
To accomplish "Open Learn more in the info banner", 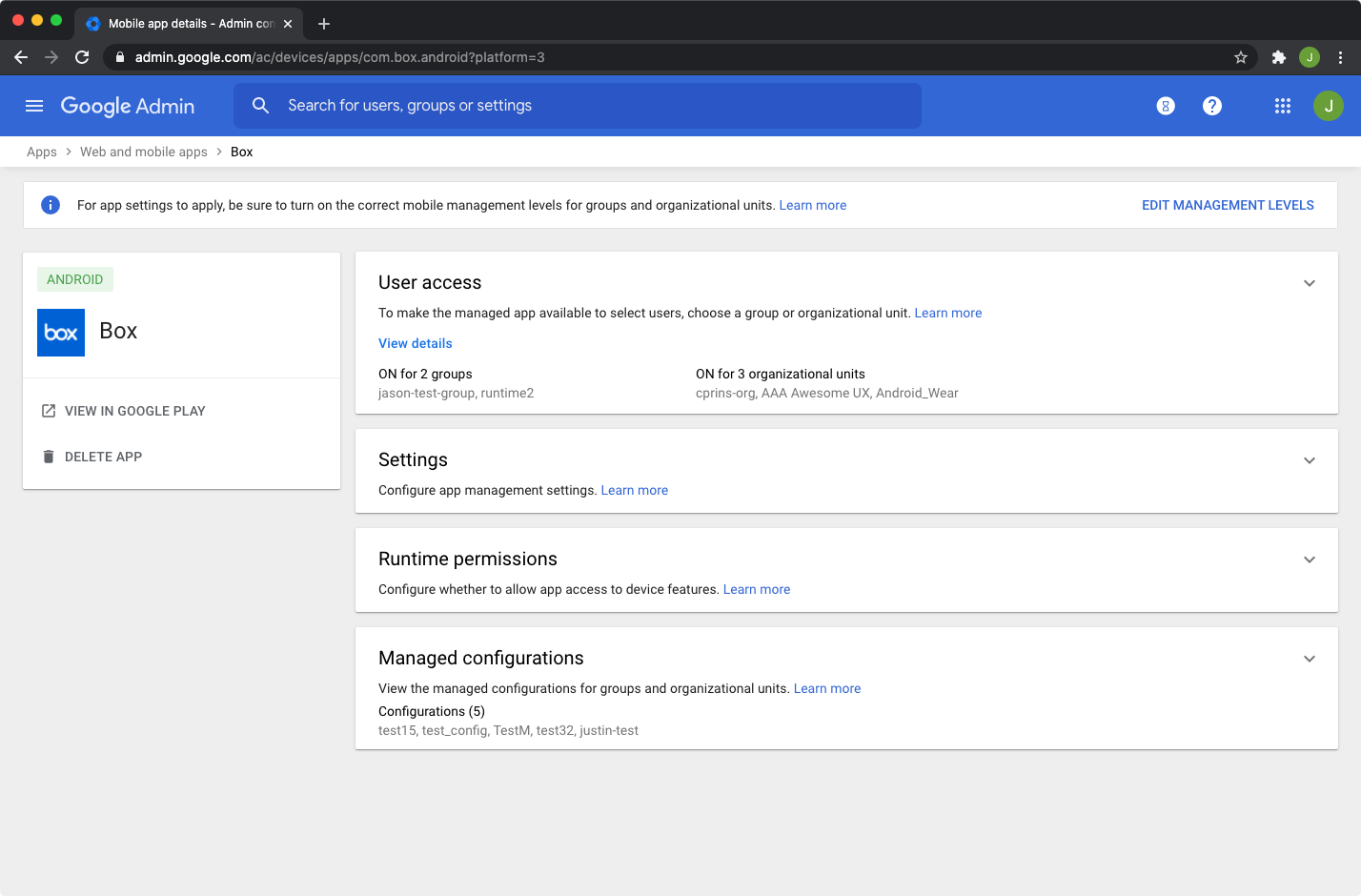I will 813,205.
